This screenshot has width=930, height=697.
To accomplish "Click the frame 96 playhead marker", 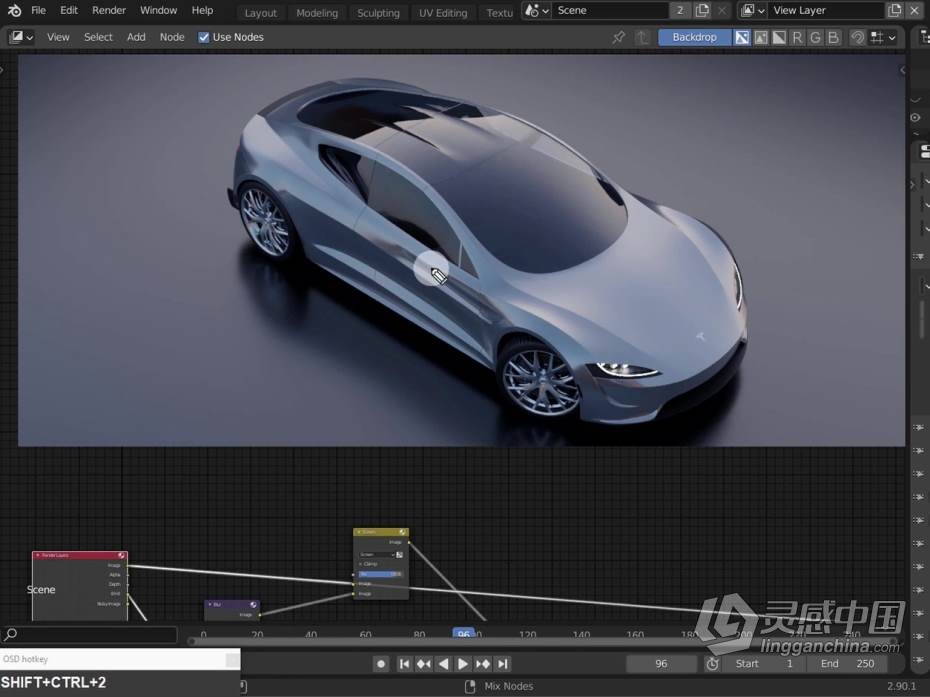I will pos(463,634).
